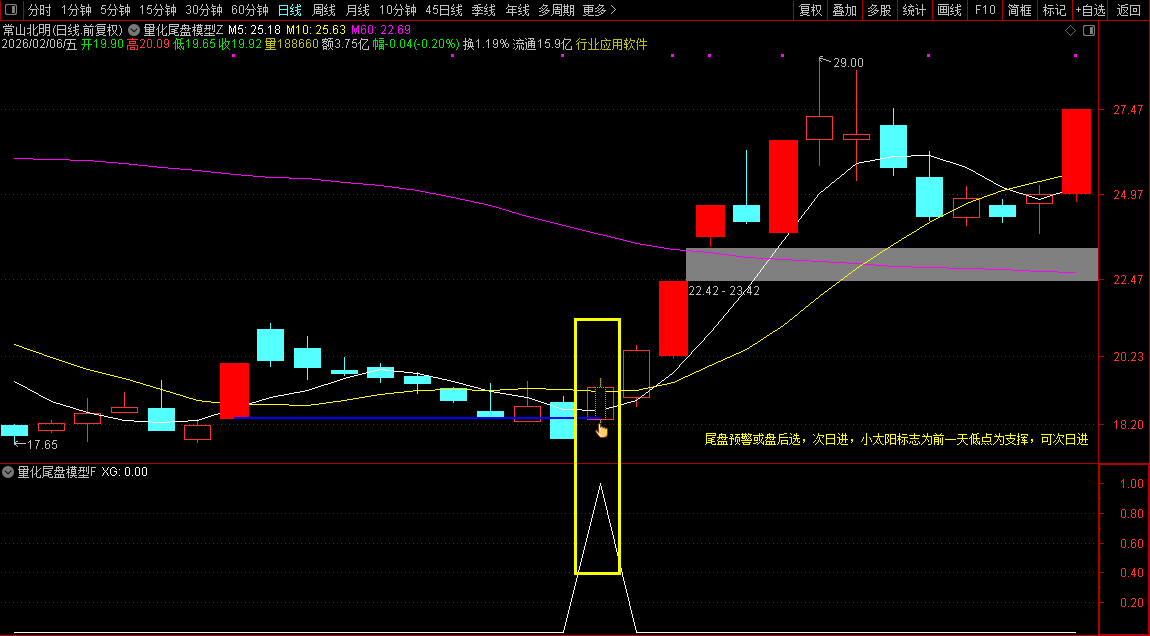This screenshot has width=1150, height=636.
Task: Click the XG: 0.00 indicator value
Action: [x=124, y=472]
